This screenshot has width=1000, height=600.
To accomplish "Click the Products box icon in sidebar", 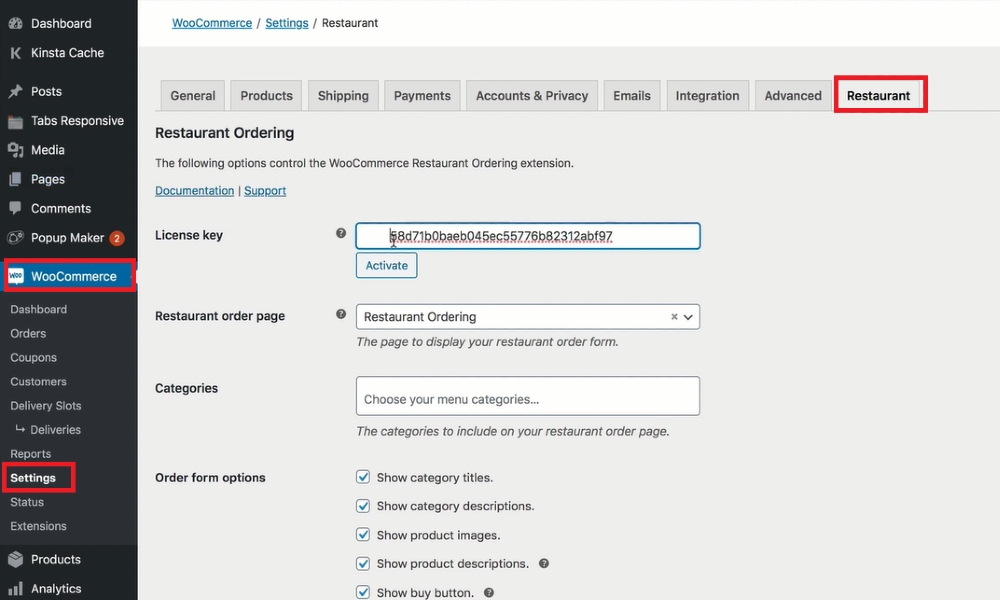I will click(15, 559).
